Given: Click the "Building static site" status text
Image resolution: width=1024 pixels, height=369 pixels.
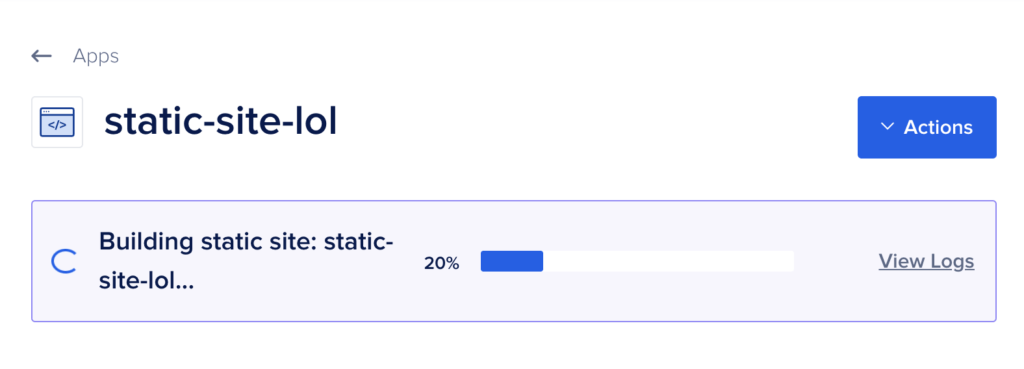Looking at the screenshot, I should 246,262.
